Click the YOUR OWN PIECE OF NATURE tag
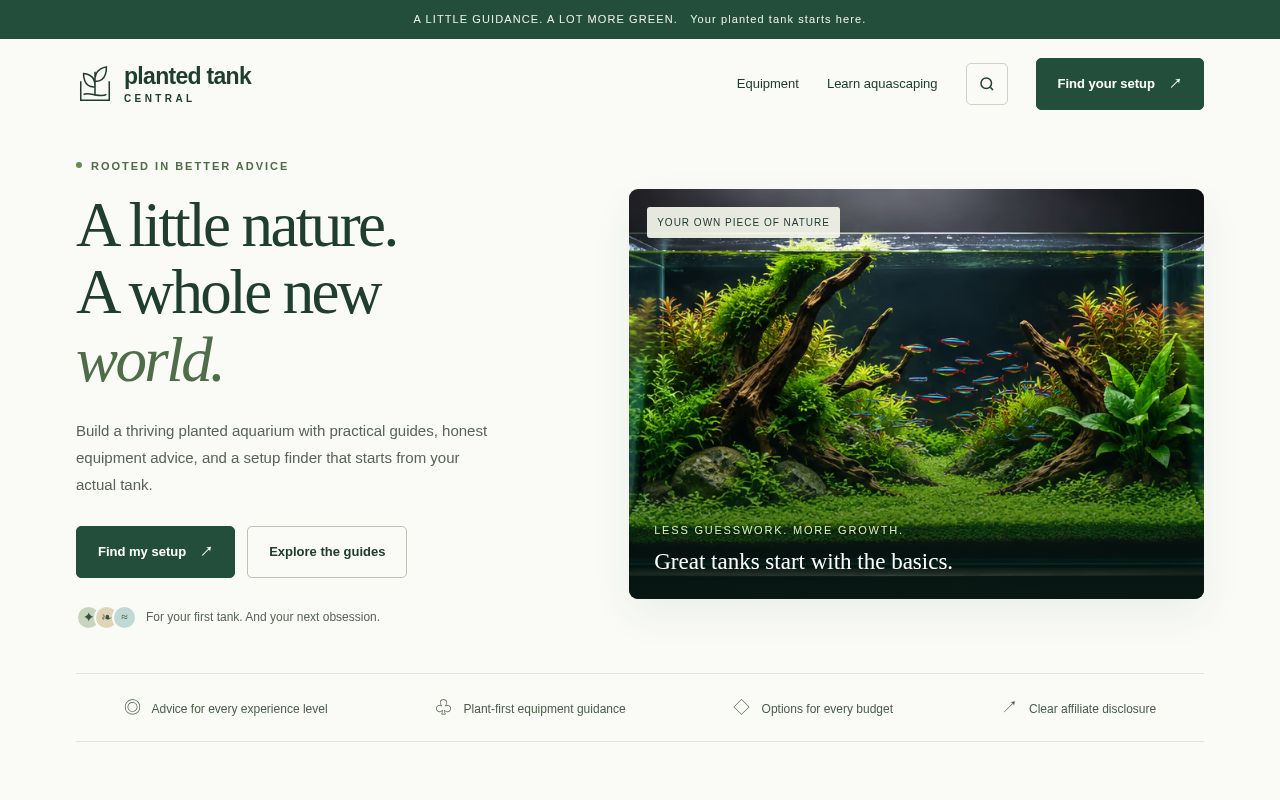1280x800 pixels. (743, 222)
